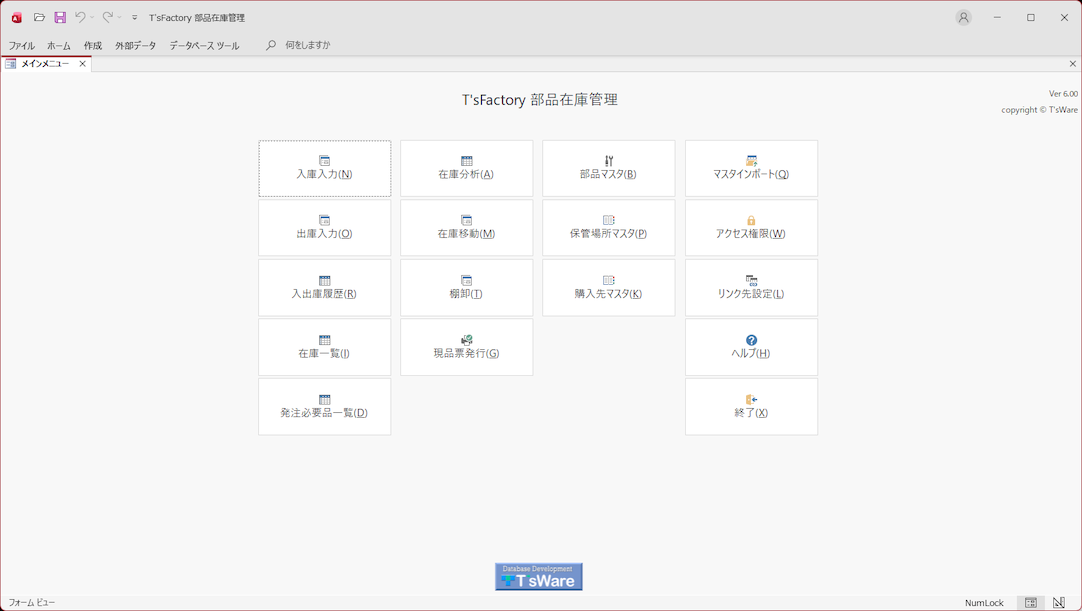Open アクセス権限(W) access permissions
Viewport: 1082px width, 611px height.
pos(751,228)
